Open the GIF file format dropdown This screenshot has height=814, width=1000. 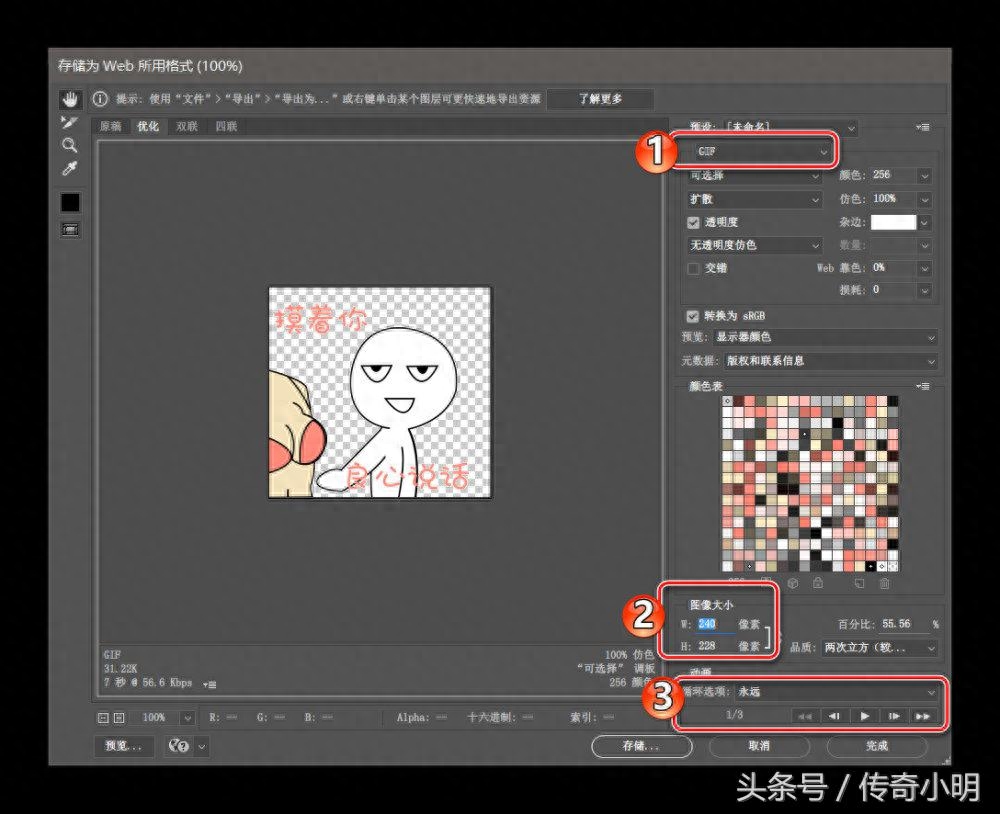[x=764, y=152]
